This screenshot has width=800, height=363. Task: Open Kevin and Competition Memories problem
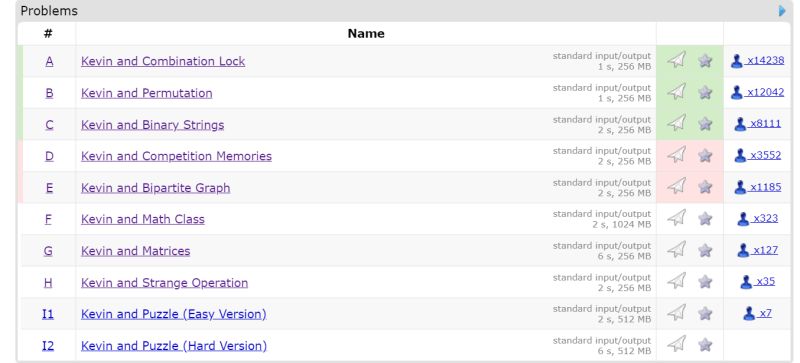(x=176, y=156)
